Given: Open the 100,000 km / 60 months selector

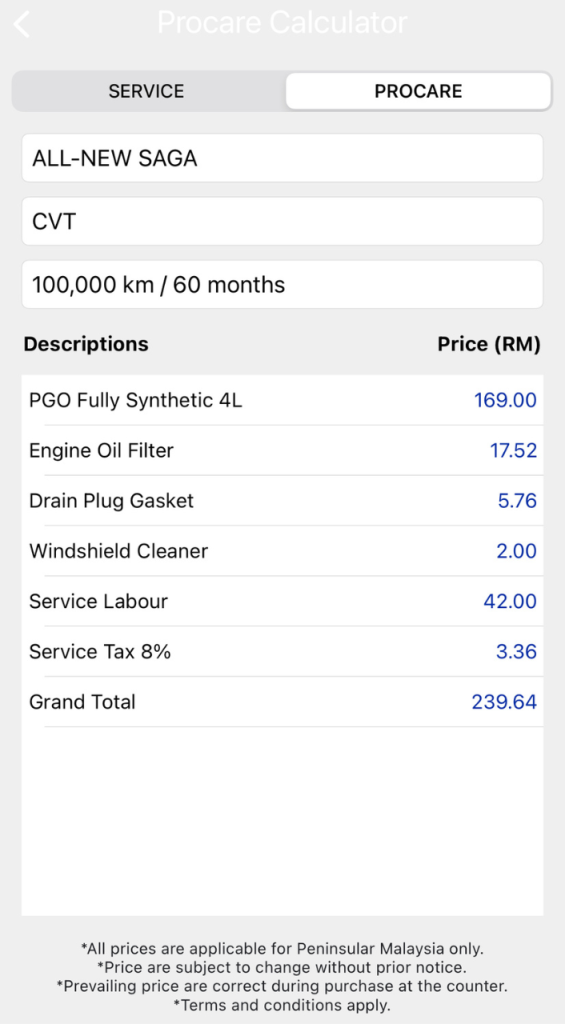Looking at the screenshot, I should (x=282, y=285).
